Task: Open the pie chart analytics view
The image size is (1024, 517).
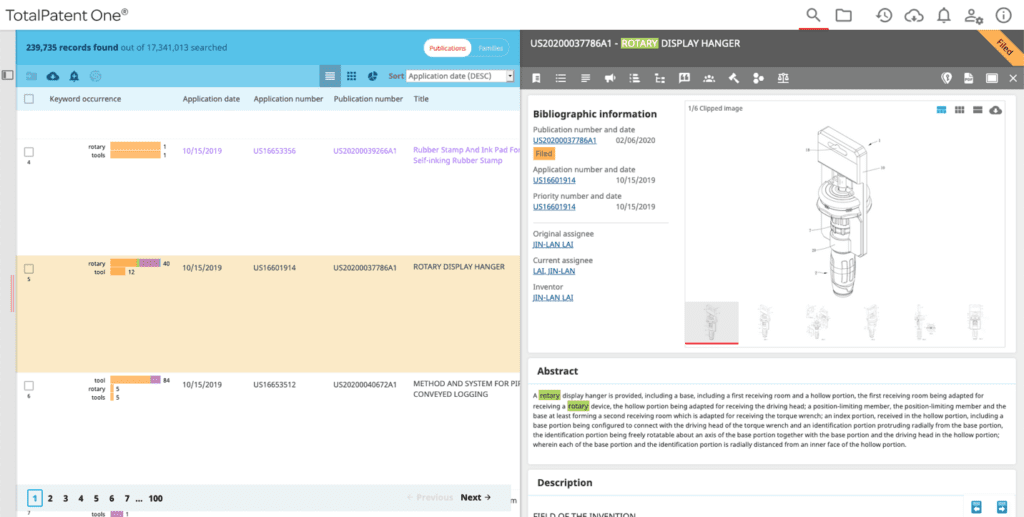Action: point(372,76)
